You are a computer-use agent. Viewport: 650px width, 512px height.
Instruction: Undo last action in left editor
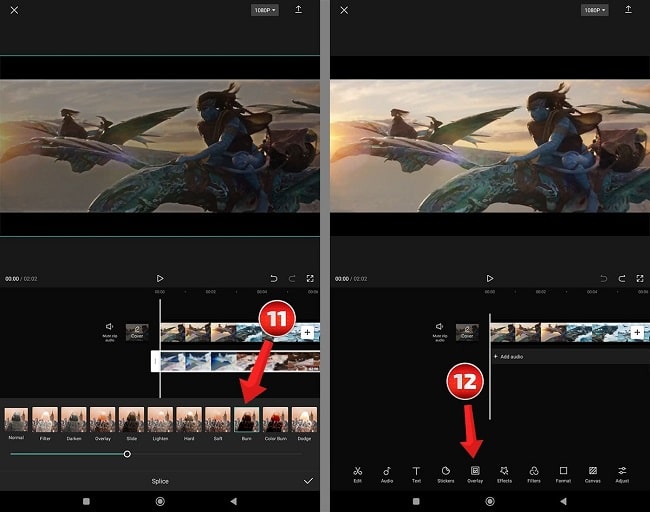click(274, 279)
